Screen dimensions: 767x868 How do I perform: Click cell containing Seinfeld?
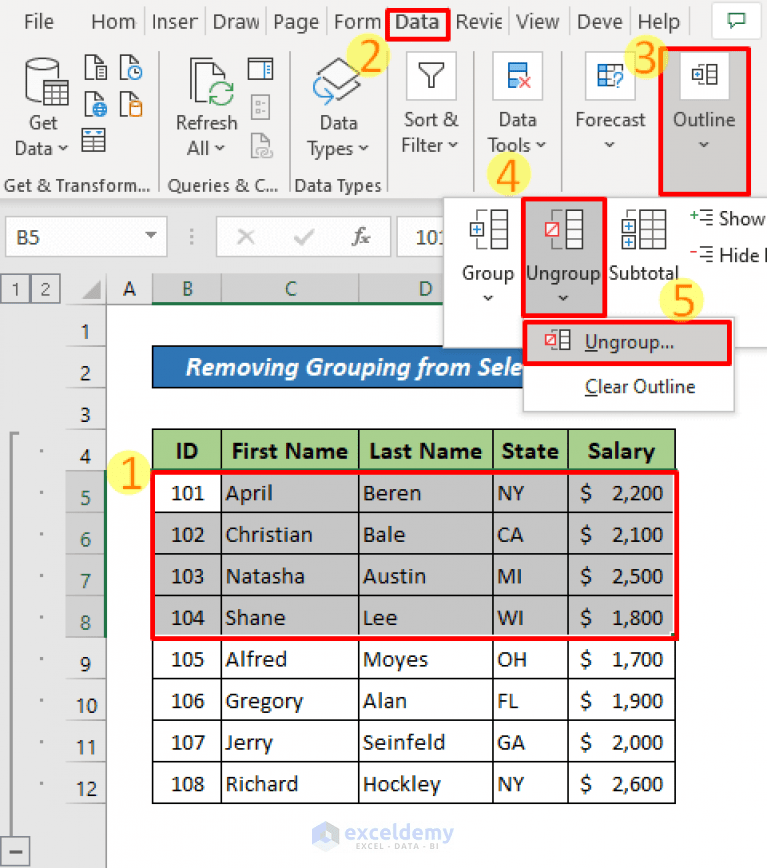pos(426,742)
